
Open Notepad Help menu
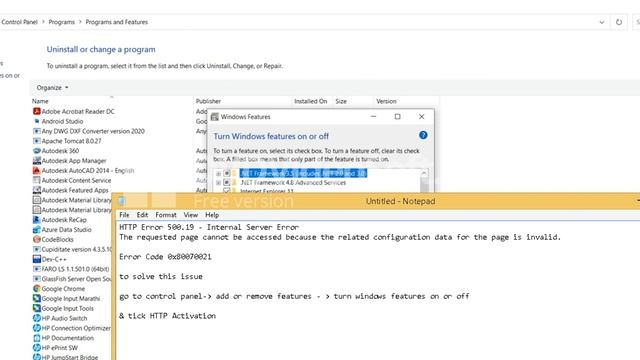tap(212, 215)
